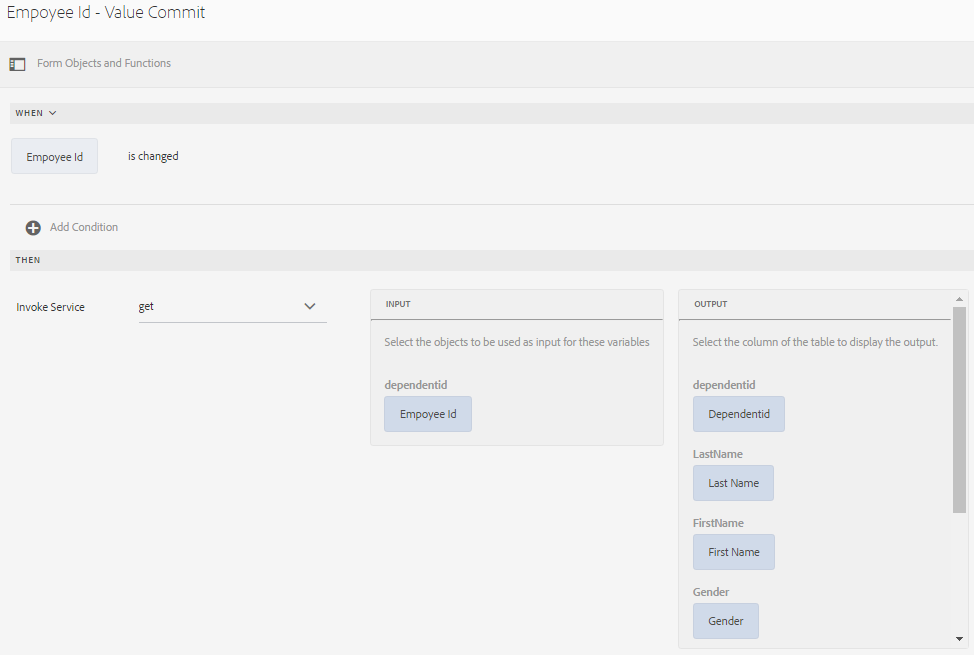Click the Add Condition link
The height and width of the screenshot is (655, 974).
coord(84,227)
